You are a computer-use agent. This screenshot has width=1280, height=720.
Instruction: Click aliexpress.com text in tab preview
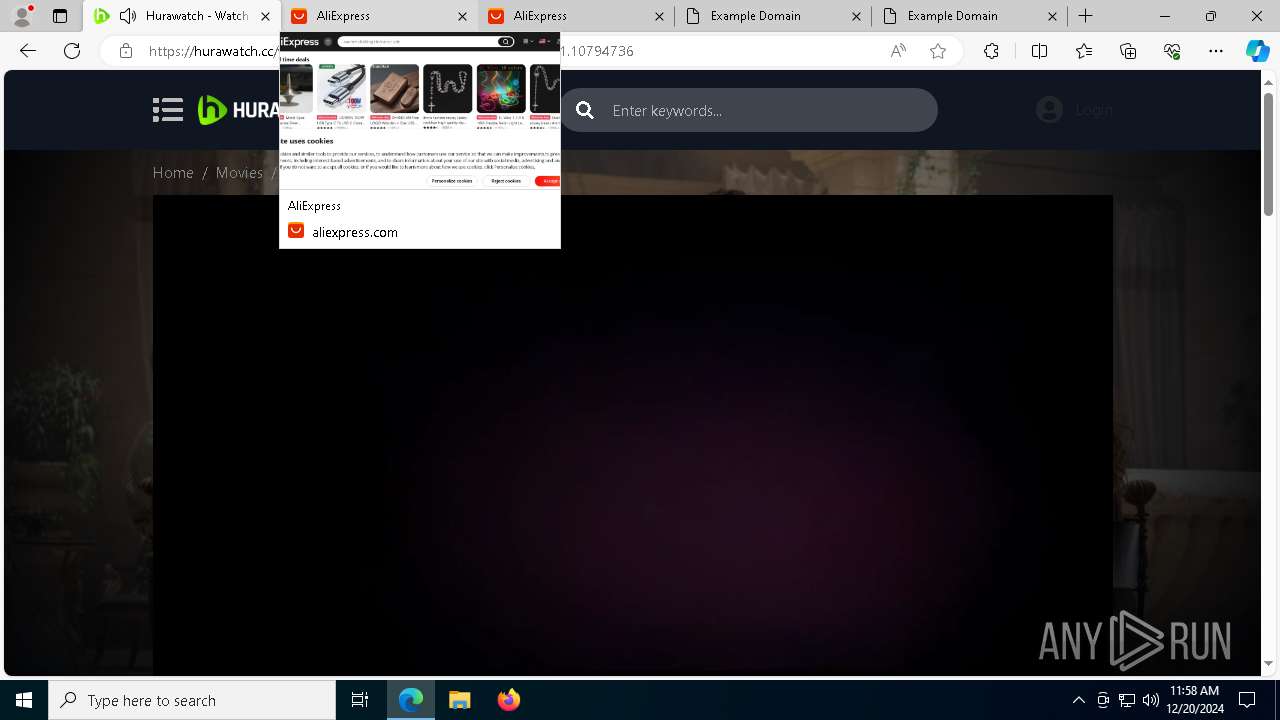[x=355, y=232]
